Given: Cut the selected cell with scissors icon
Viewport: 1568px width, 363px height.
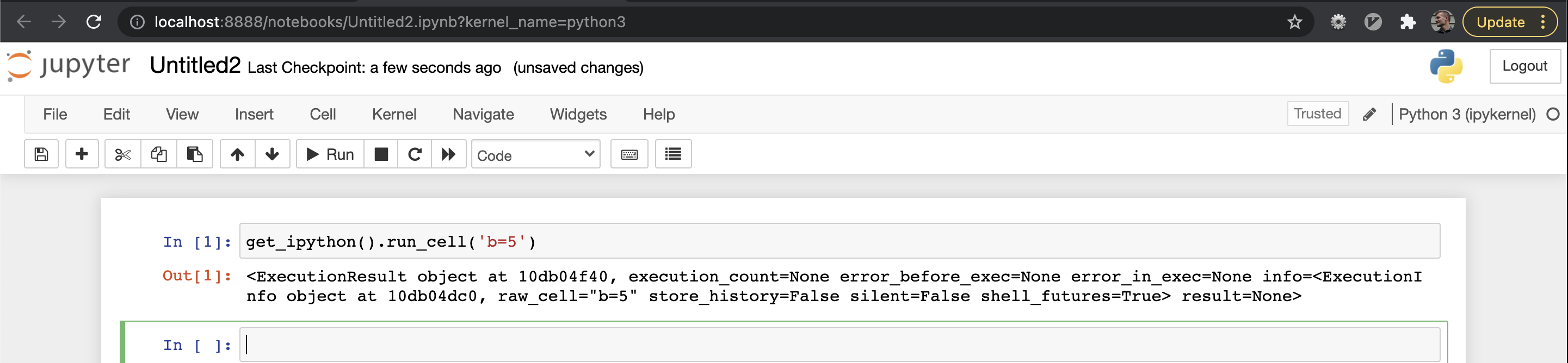Looking at the screenshot, I should (x=122, y=154).
